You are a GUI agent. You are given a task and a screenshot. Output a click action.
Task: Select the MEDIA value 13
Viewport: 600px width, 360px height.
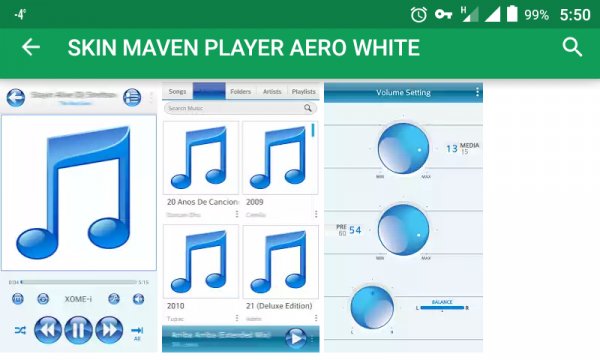(x=452, y=148)
